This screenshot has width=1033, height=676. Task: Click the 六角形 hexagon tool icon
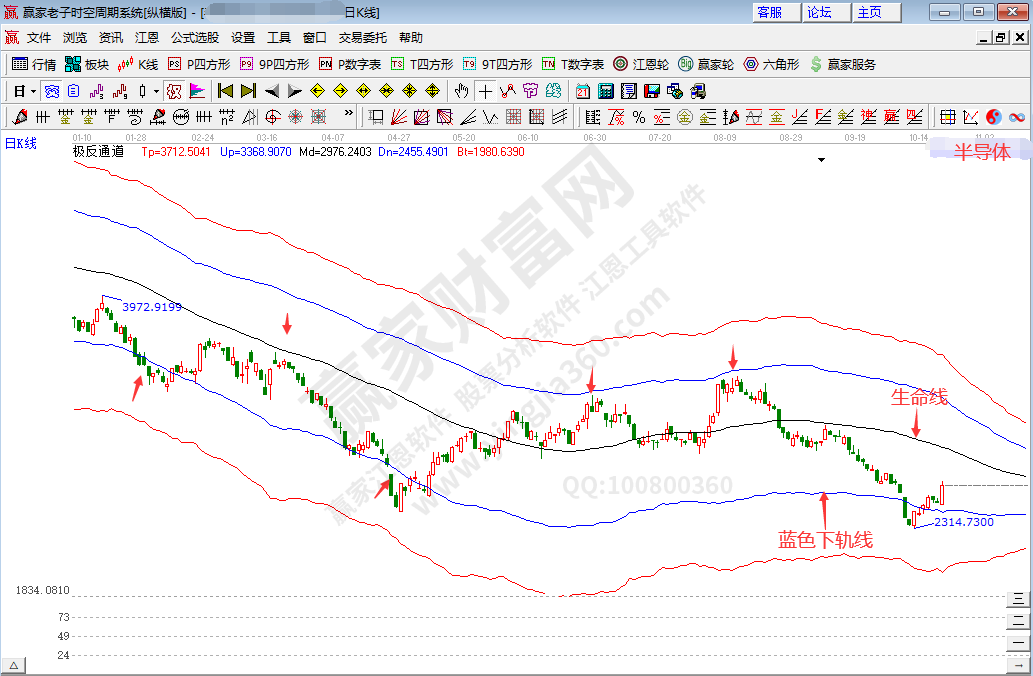[770, 64]
